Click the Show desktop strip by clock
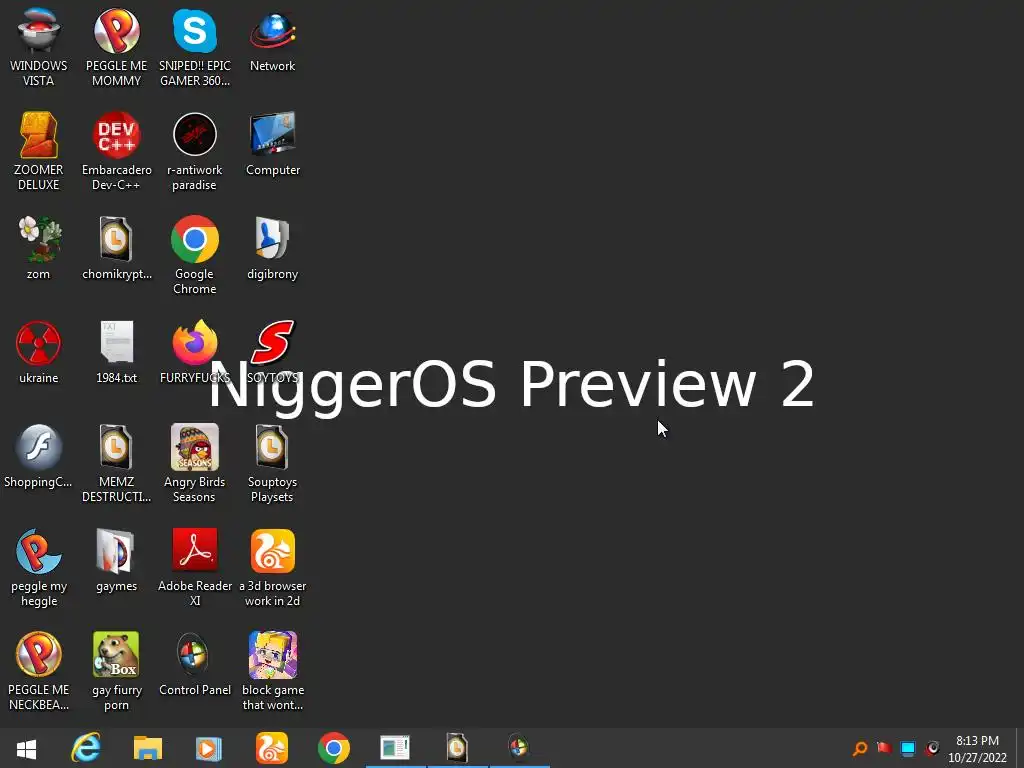 pos(1019,748)
